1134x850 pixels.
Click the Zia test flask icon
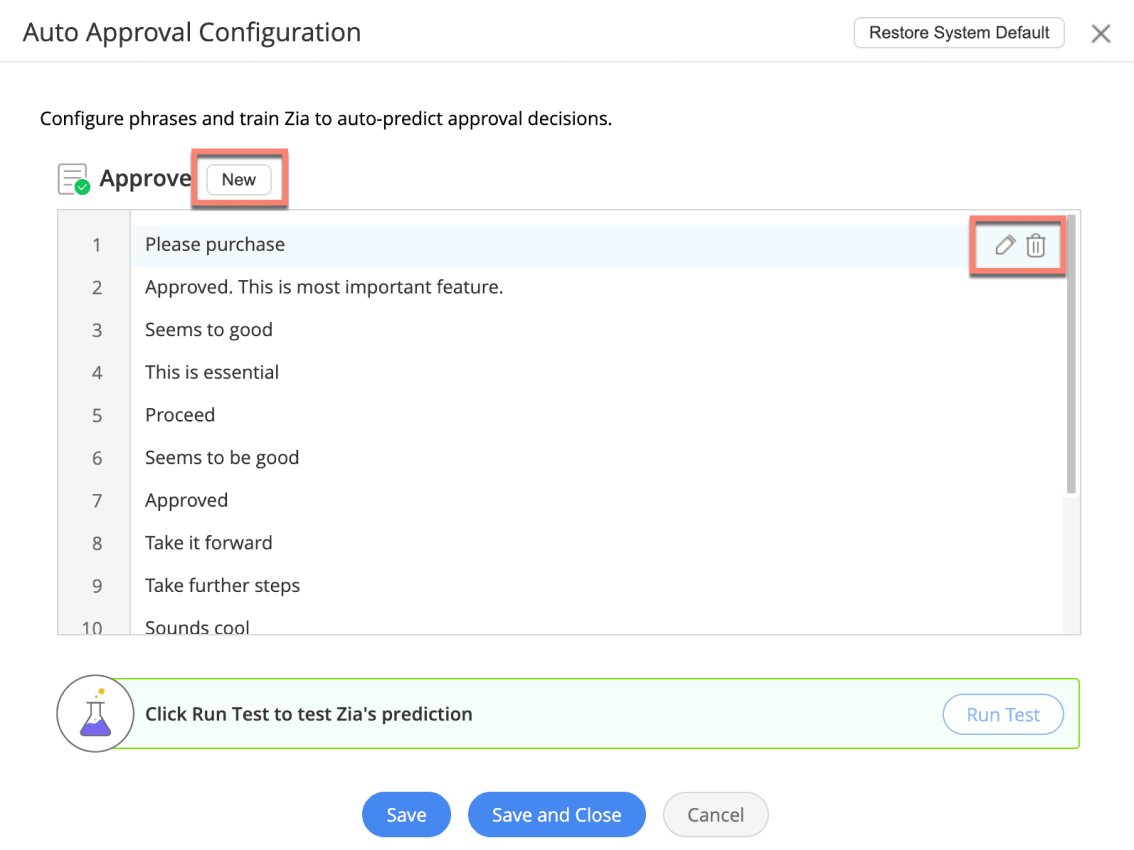pyautogui.click(x=95, y=714)
